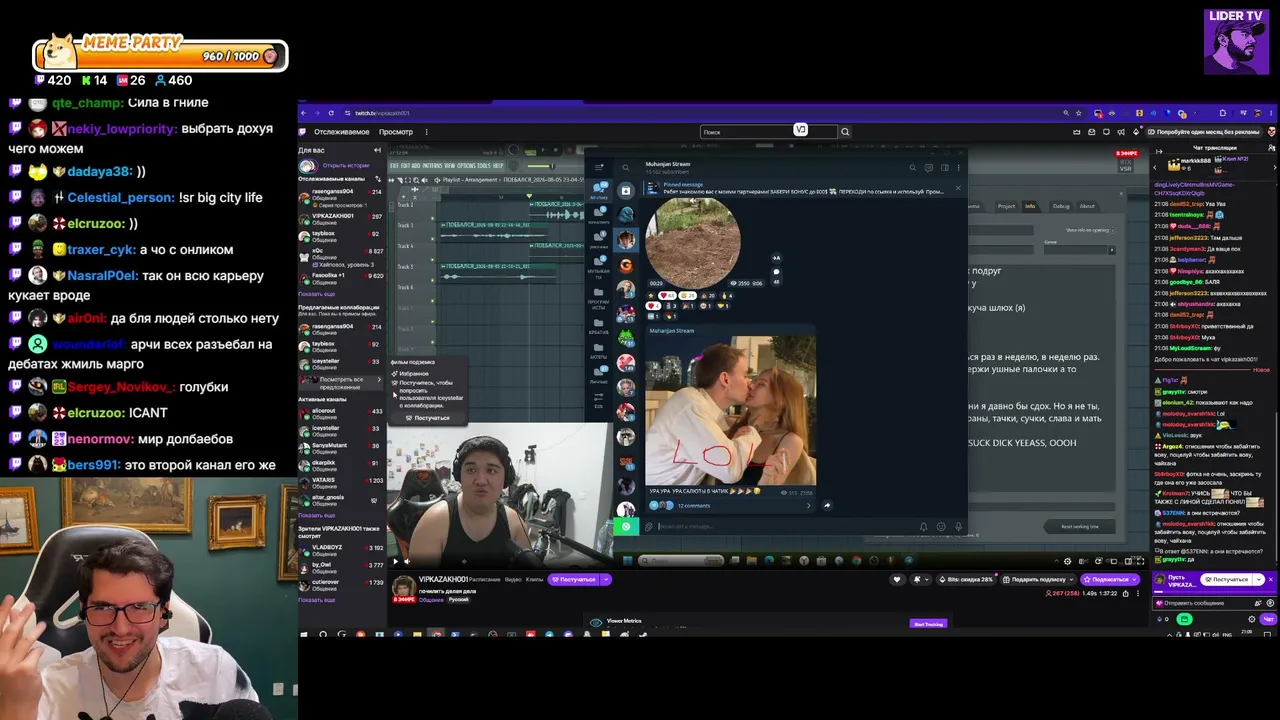Forward the Telegram photo post
The width and height of the screenshot is (1280, 720).
point(827,505)
